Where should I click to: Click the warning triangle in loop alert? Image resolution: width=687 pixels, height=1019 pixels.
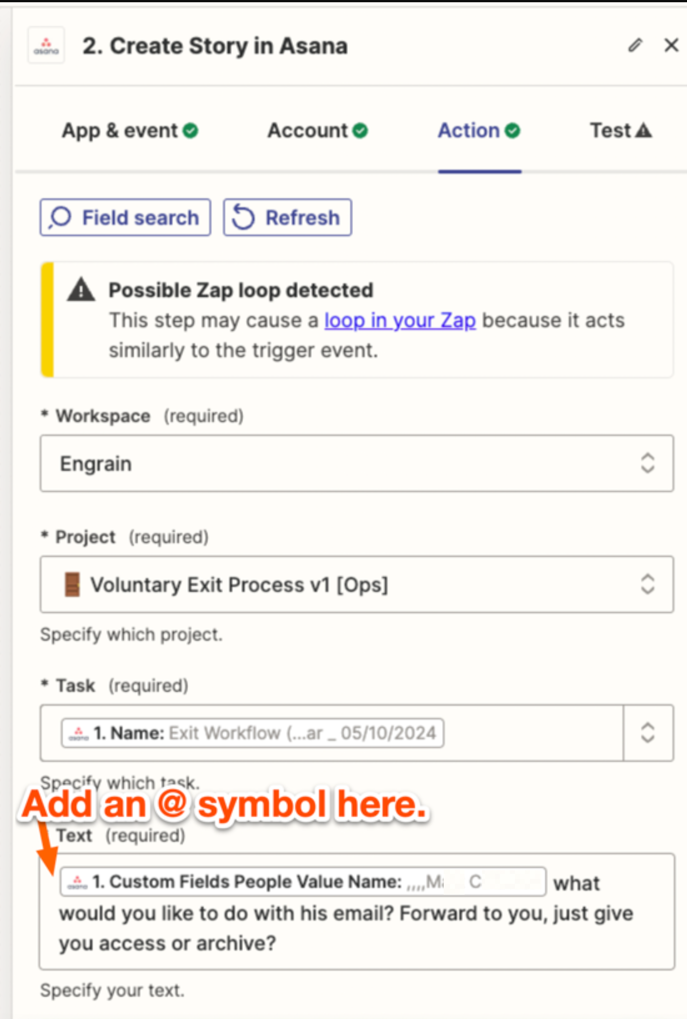click(80, 291)
